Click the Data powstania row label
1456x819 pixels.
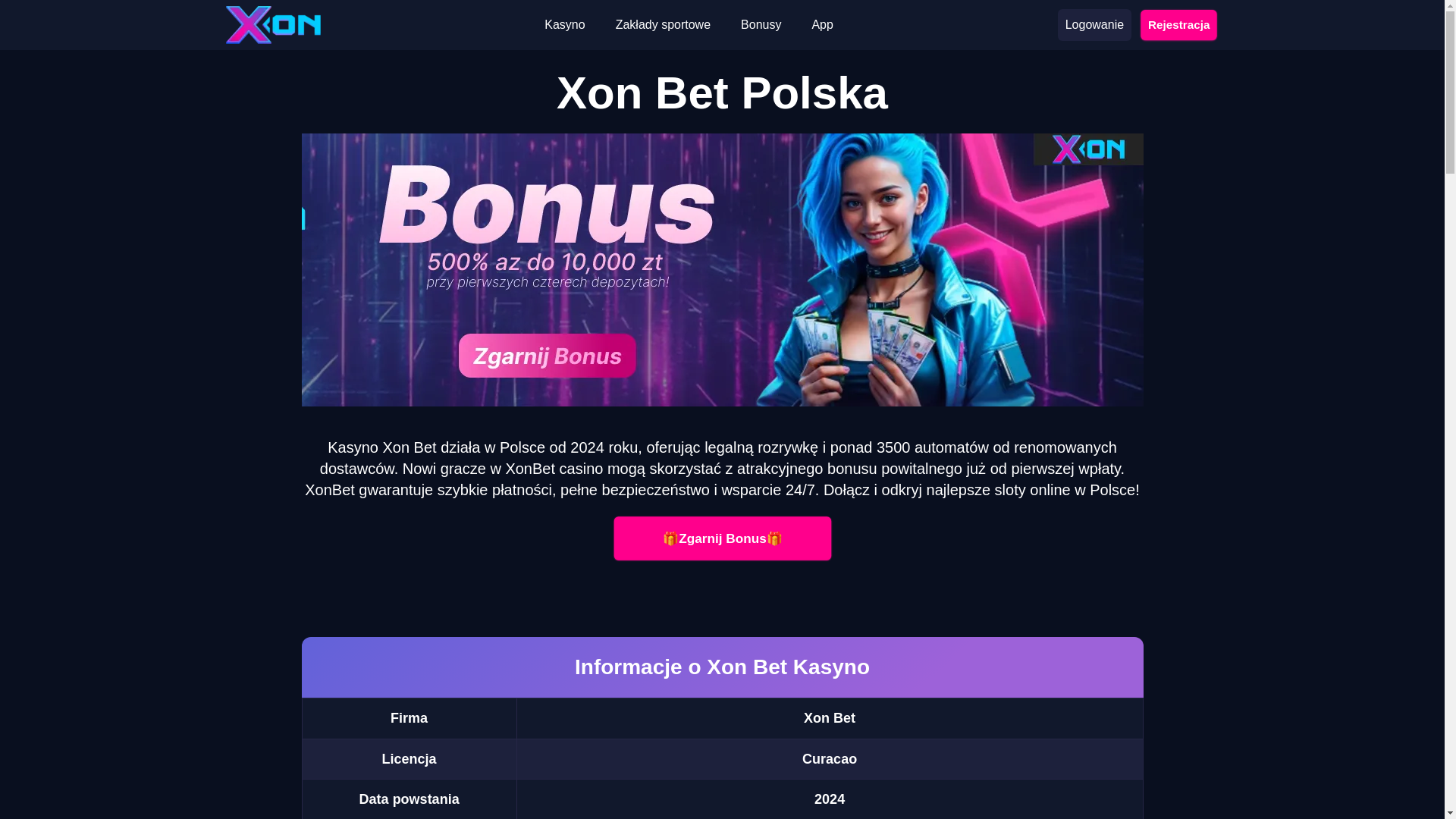point(409,799)
